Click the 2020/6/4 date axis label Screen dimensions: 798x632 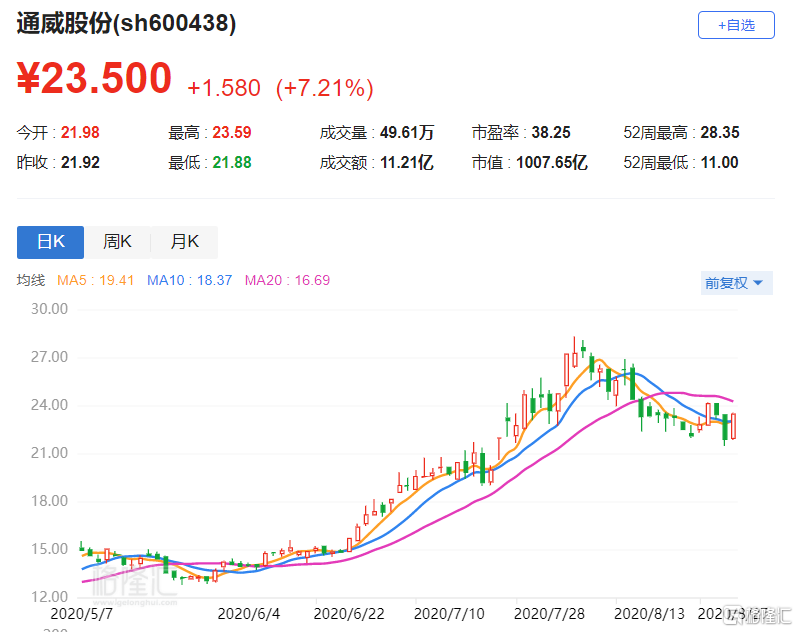click(248, 614)
